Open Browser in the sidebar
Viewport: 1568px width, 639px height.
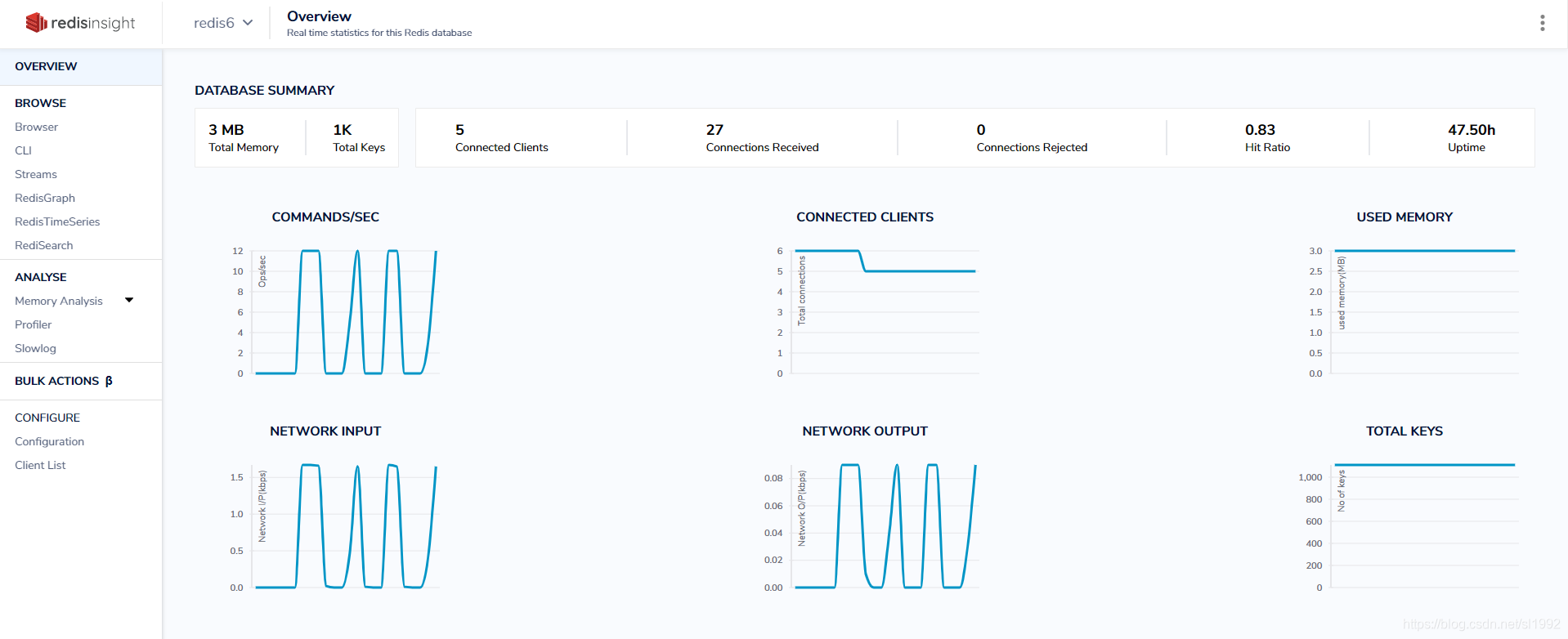pos(36,127)
